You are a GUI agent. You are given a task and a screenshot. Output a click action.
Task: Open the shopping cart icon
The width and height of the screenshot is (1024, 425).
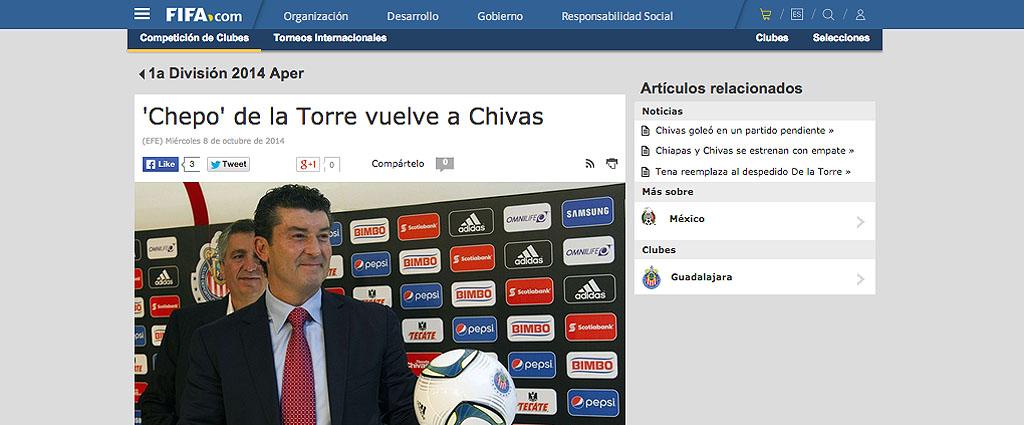coord(765,14)
